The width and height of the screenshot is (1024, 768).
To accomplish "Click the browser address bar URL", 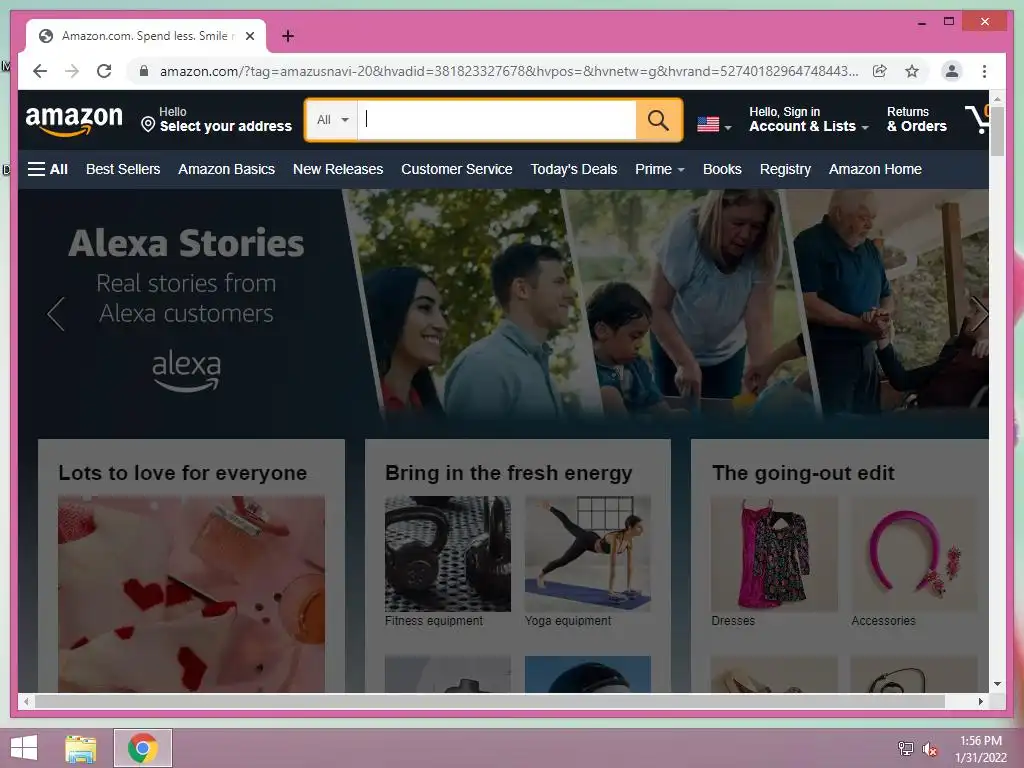I will pyautogui.click(x=509, y=71).
